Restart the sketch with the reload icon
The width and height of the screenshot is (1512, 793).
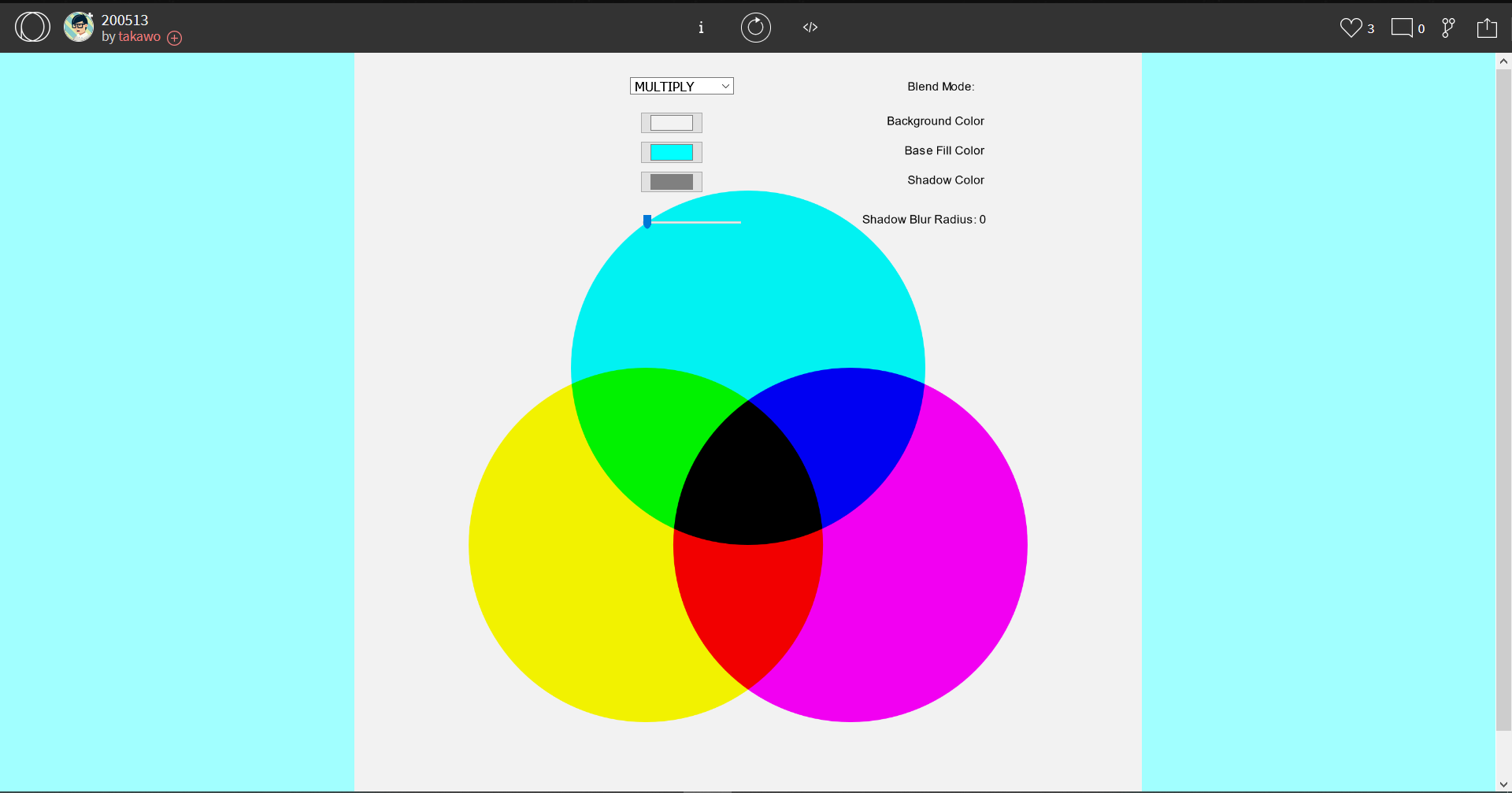pyautogui.click(x=756, y=28)
